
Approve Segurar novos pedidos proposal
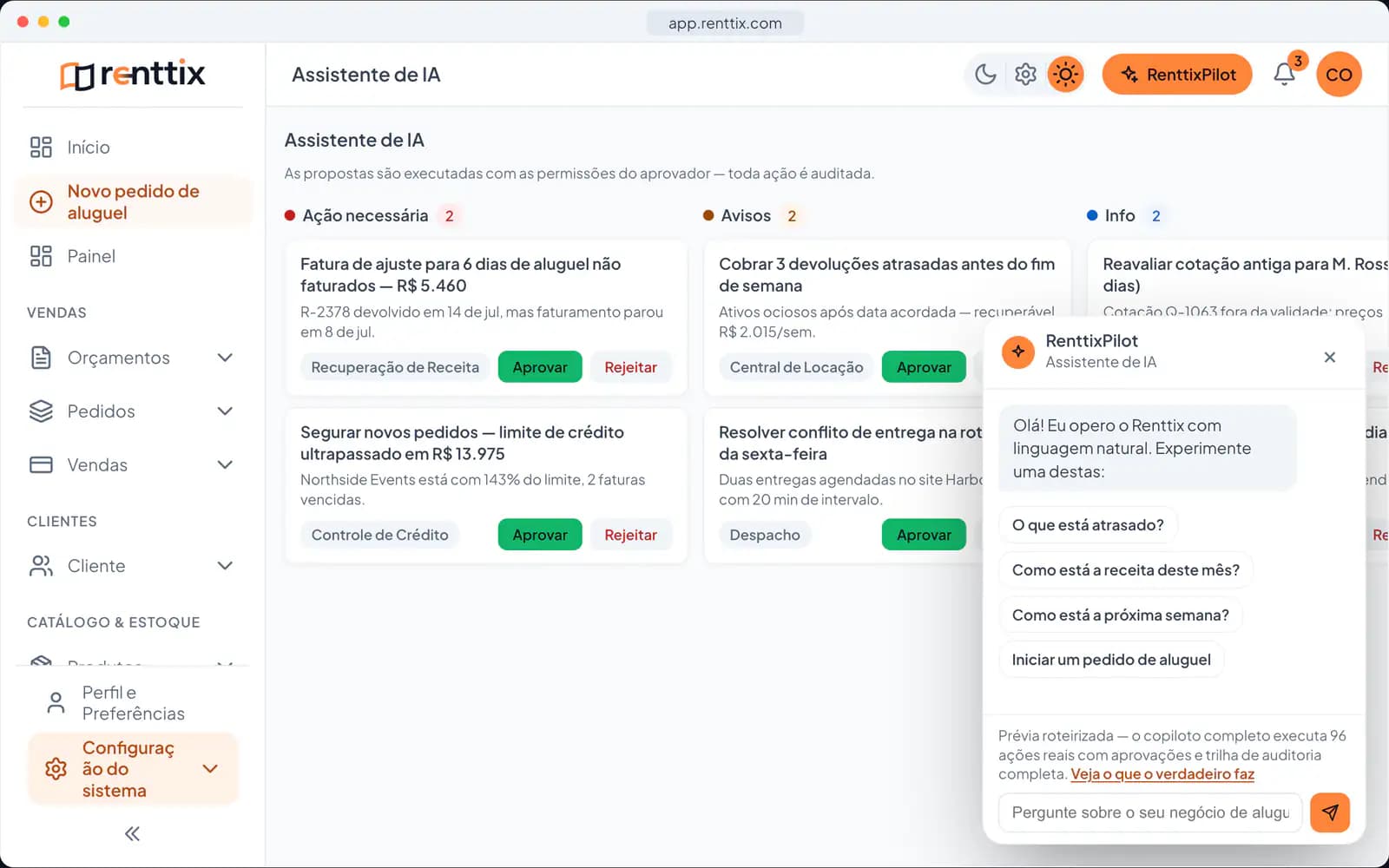[x=540, y=535]
